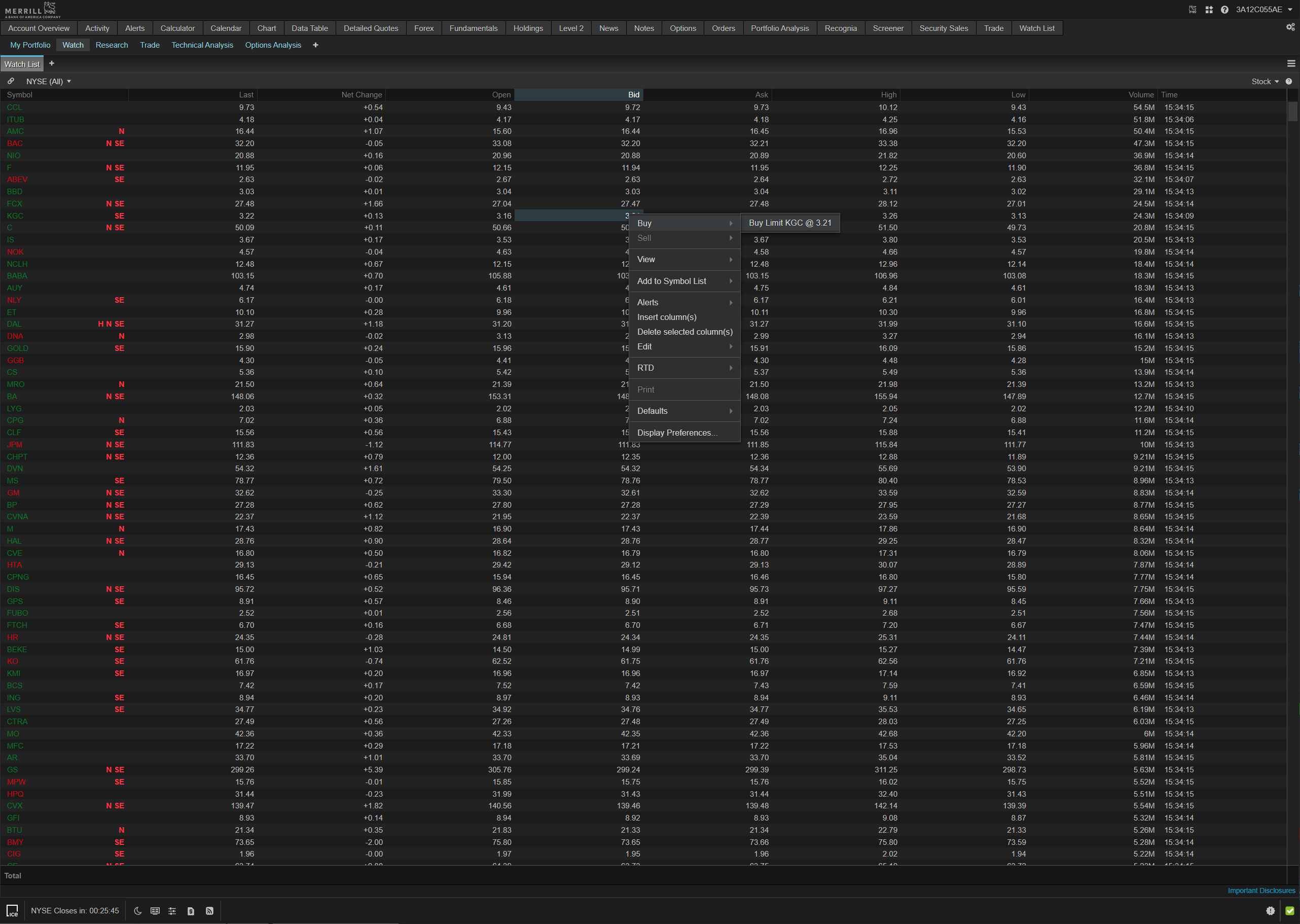Open the hamburger menu beside Watch List tab
This screenshot has height=924, width=1300.
(x=1291, y=64)
